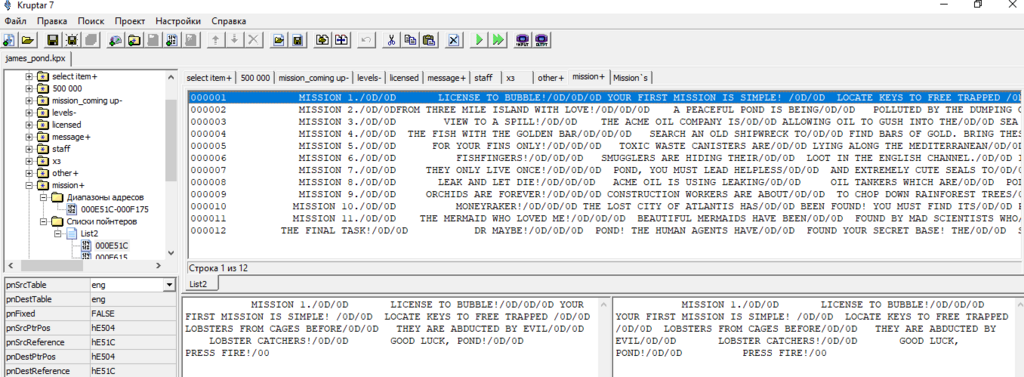Open the Настройки menu

click(x=178, y=21)
